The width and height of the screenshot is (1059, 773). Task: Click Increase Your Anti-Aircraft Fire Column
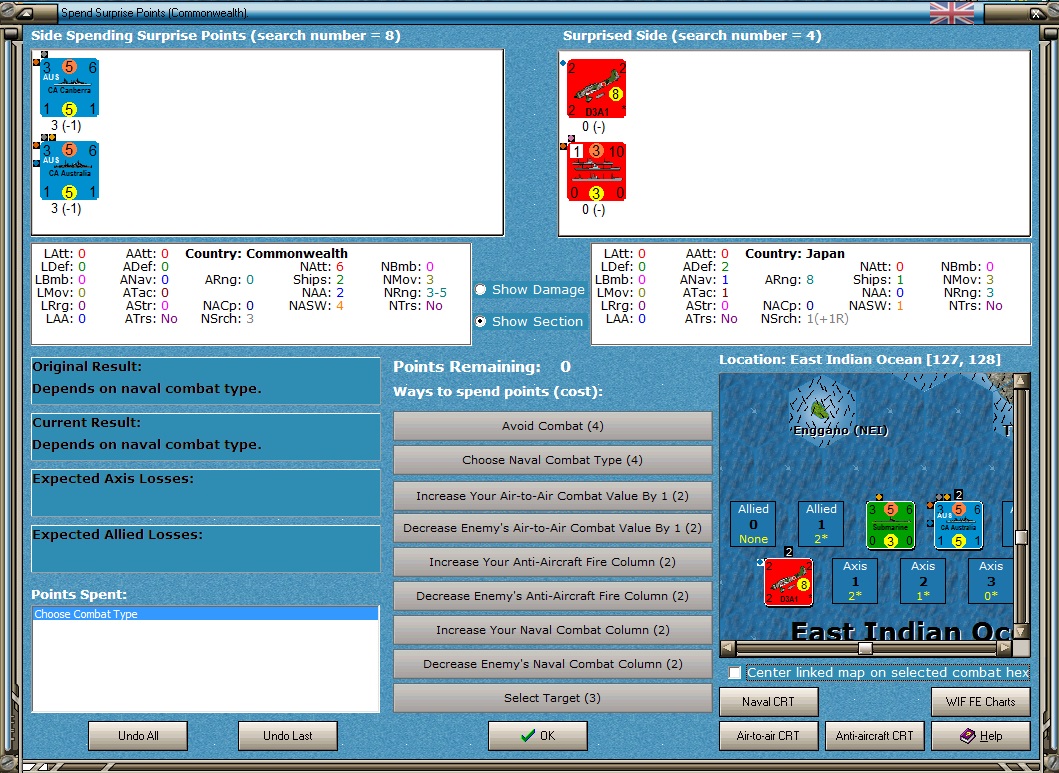tap(552, 562)
